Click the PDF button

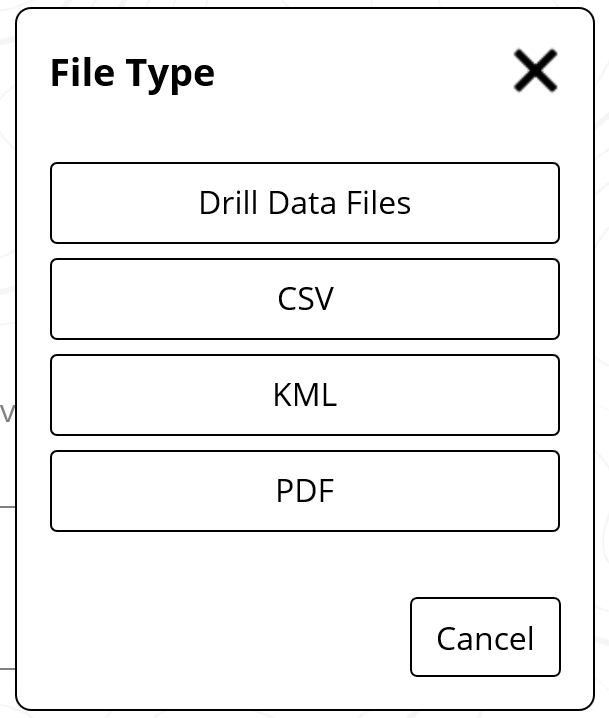304,491
